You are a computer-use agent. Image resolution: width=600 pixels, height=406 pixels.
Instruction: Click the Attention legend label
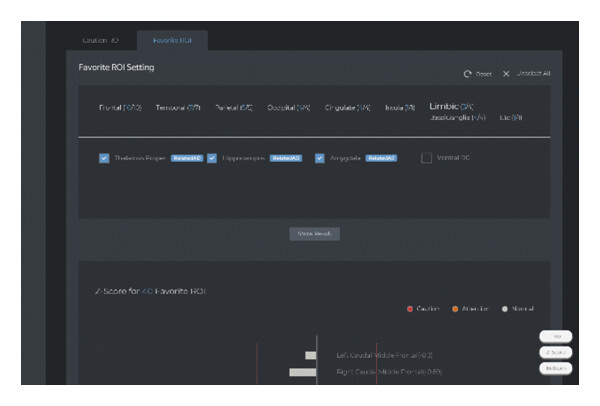[x=475, y=309]
